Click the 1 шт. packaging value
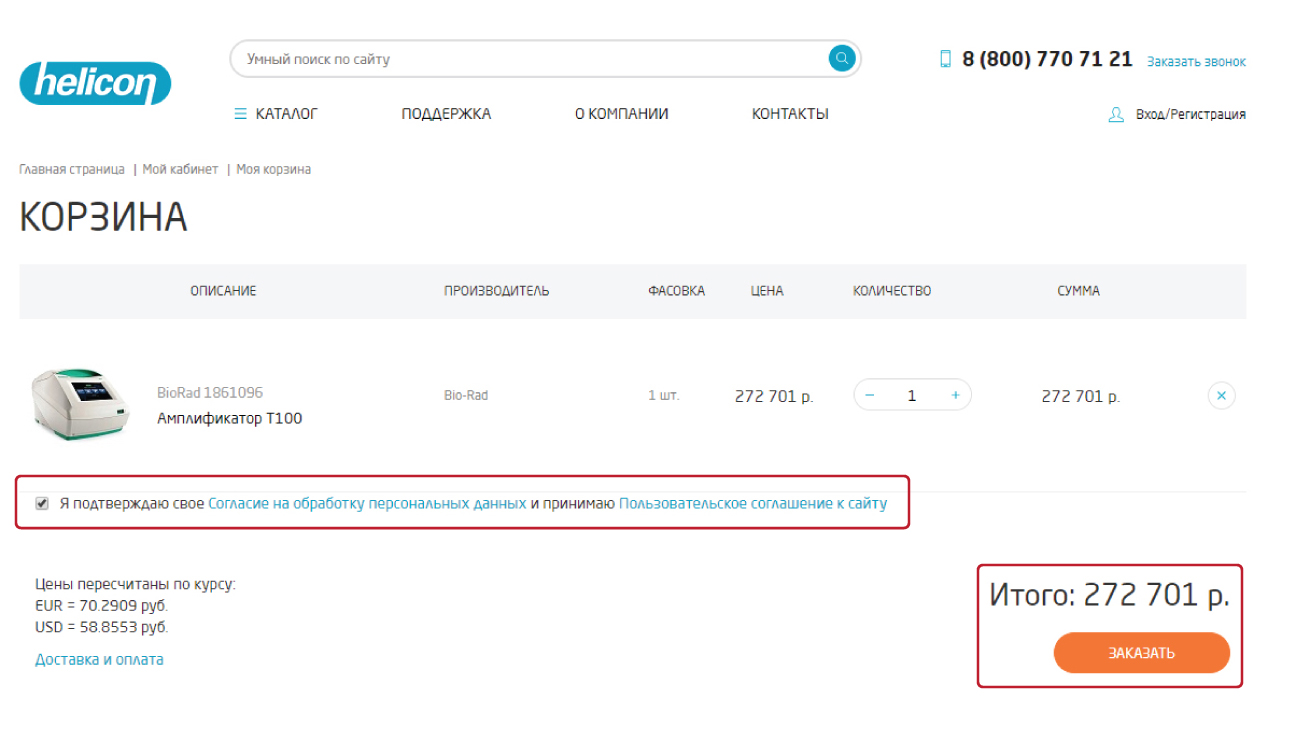 point(663,395)
